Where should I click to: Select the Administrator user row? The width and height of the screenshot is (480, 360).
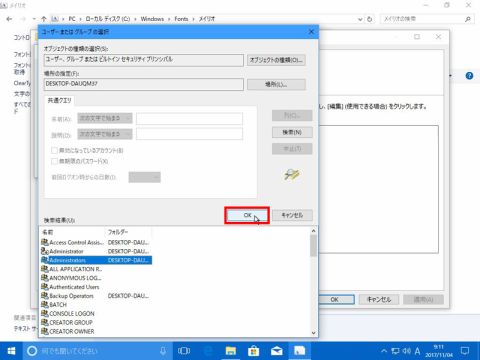point(95,251)
